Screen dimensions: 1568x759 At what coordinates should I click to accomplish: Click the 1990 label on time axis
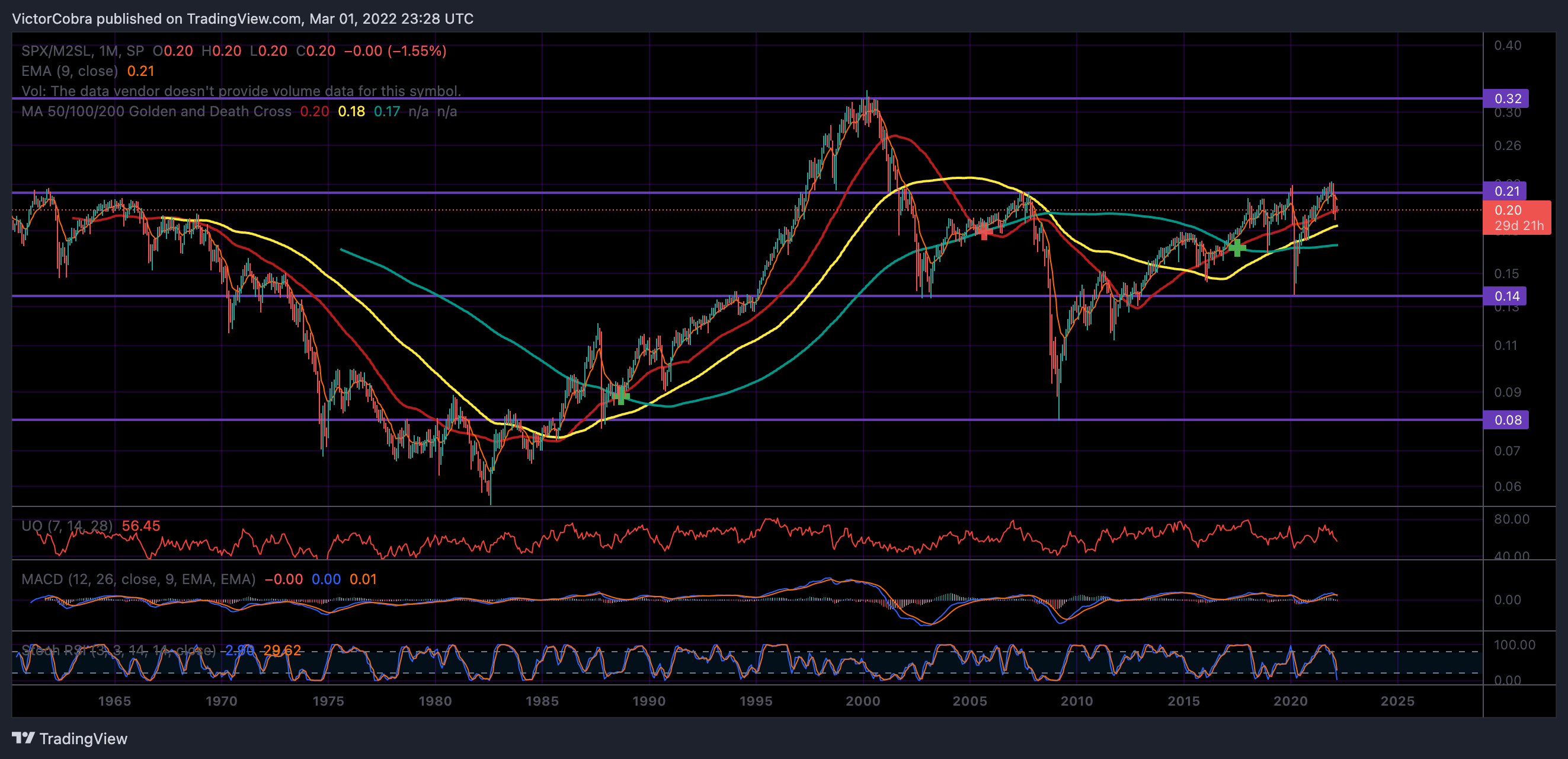pyautogui.click(x=649, y=700)
